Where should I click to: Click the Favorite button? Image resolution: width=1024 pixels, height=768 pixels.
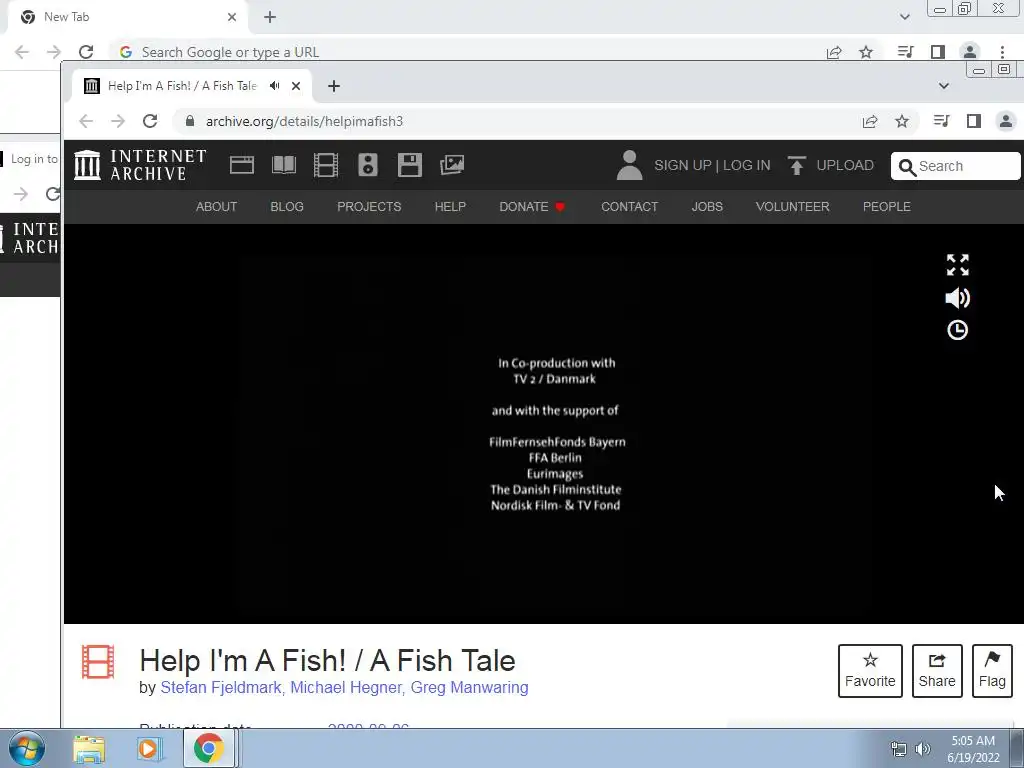(x=870, y=671)
